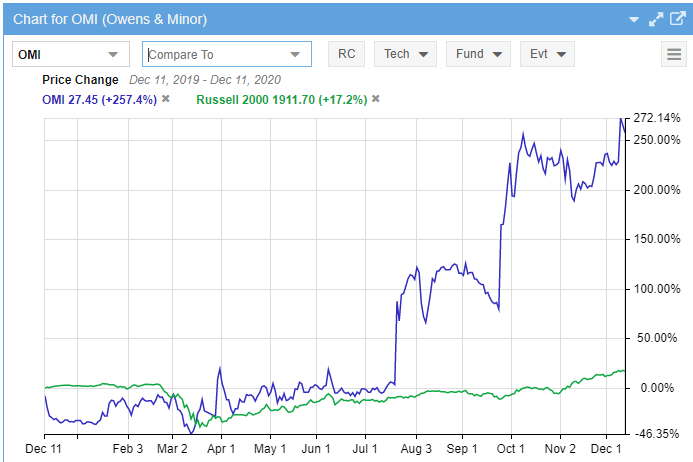
Task: Click the Oct 1 date label
Action: [x=510, y=449]
